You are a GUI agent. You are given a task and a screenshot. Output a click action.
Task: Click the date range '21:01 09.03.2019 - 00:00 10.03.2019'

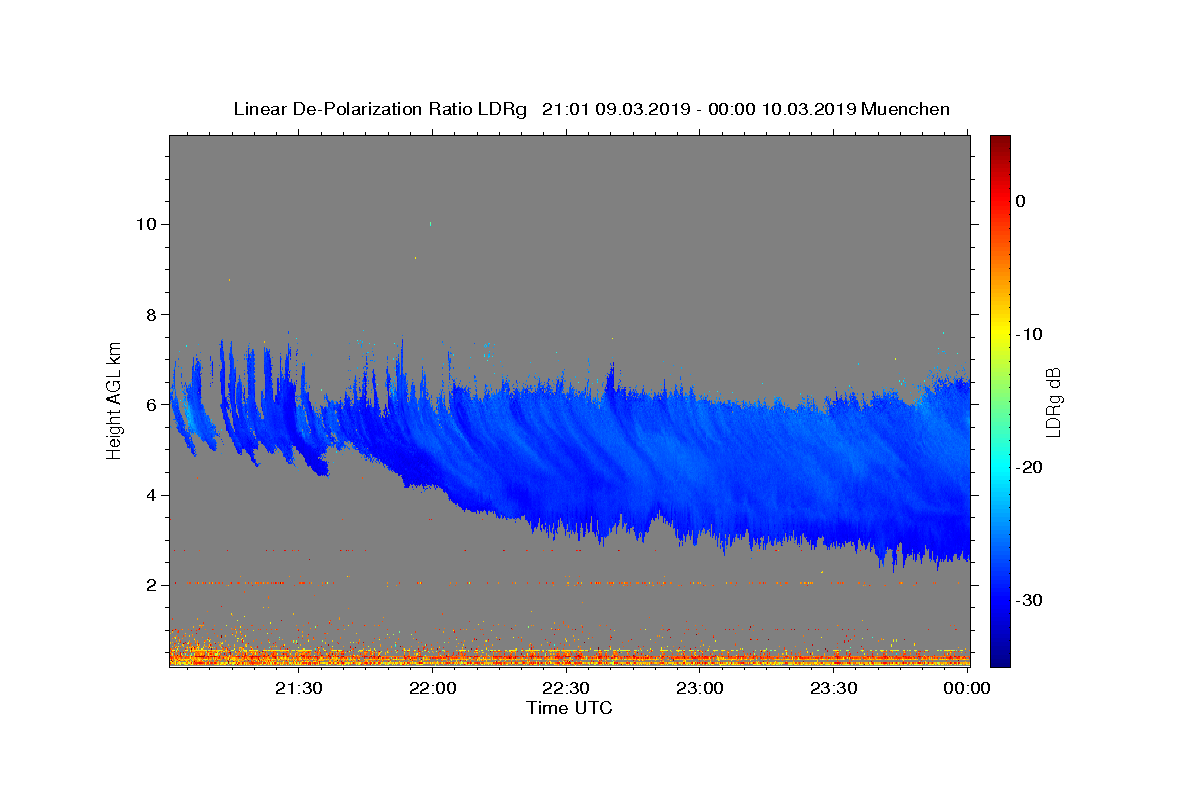coord(699,109)
